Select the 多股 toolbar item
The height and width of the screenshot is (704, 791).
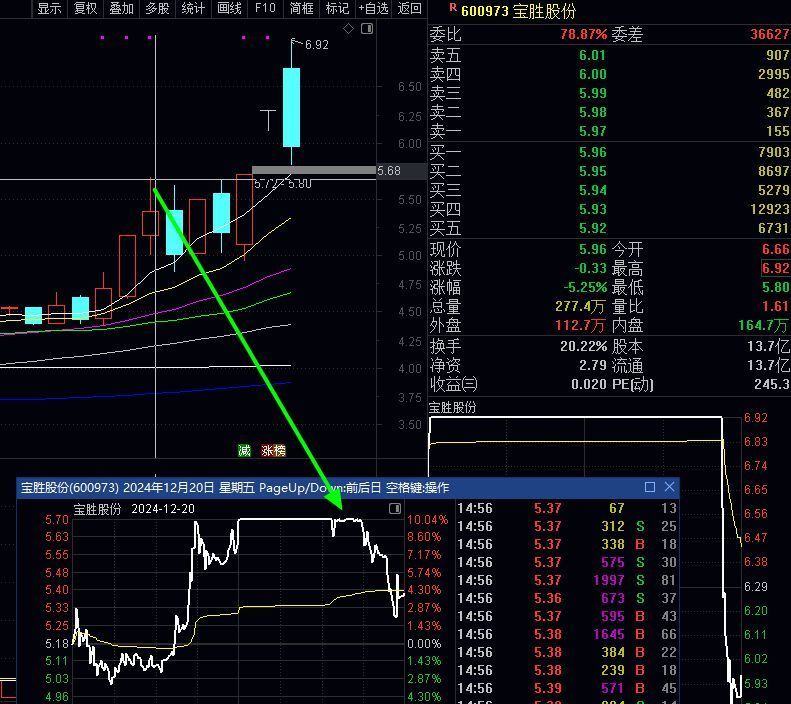[x=157, y=8]
